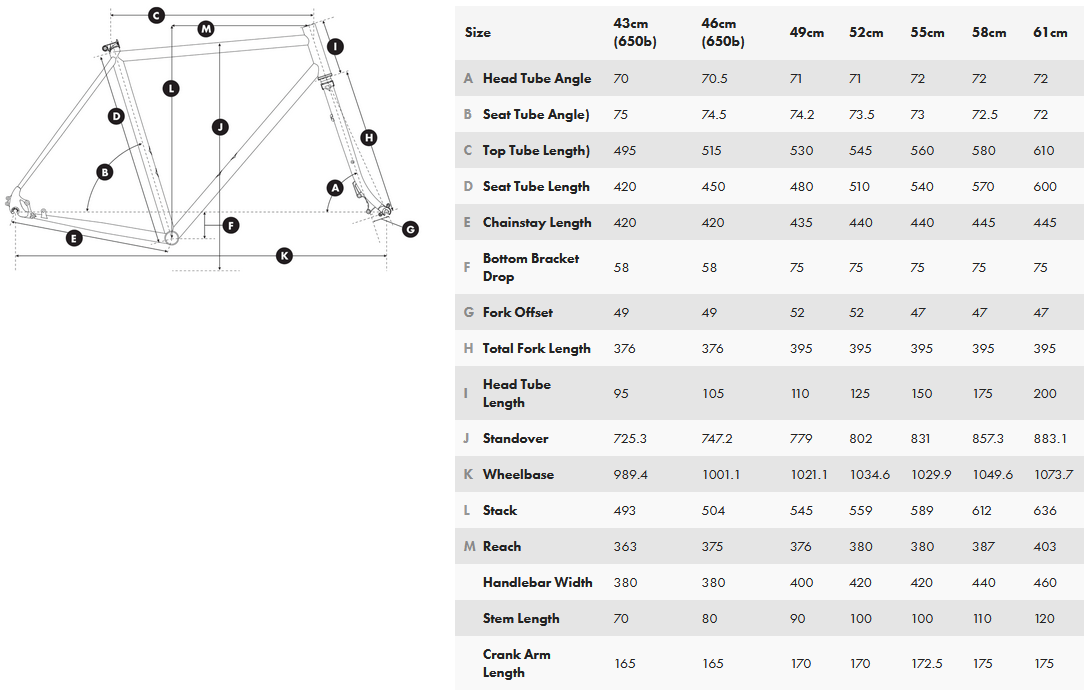
Task: Select the Handlebar Width row label
Action: click(537, 582)
